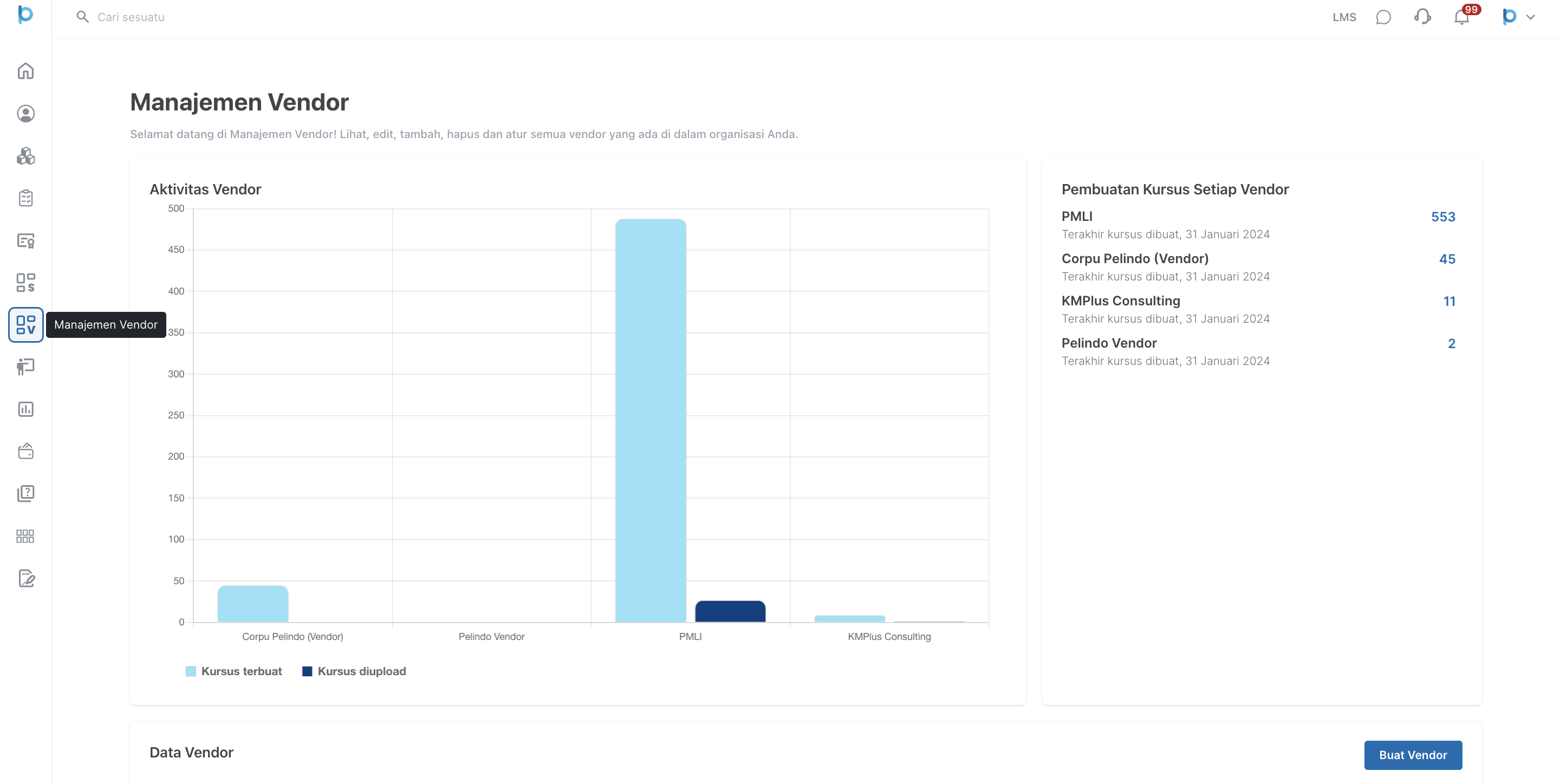Click the wallet sidebar icon
The width and height of the screenshot is (1560, 784).
25,452
